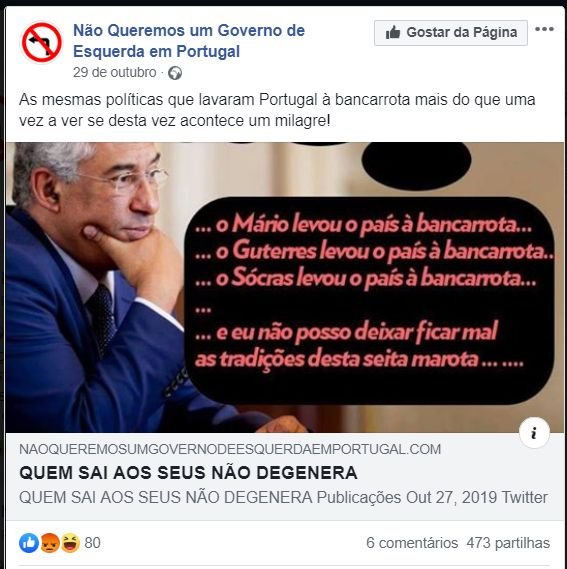Open the shared meme image thumbnail
This screenshot has height=569, width=567.
[285, 287]
